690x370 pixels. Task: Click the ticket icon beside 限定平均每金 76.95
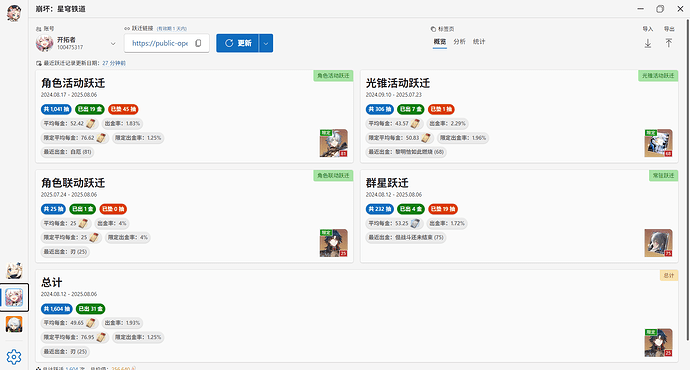pyautogui.click(x=101, y=337)
